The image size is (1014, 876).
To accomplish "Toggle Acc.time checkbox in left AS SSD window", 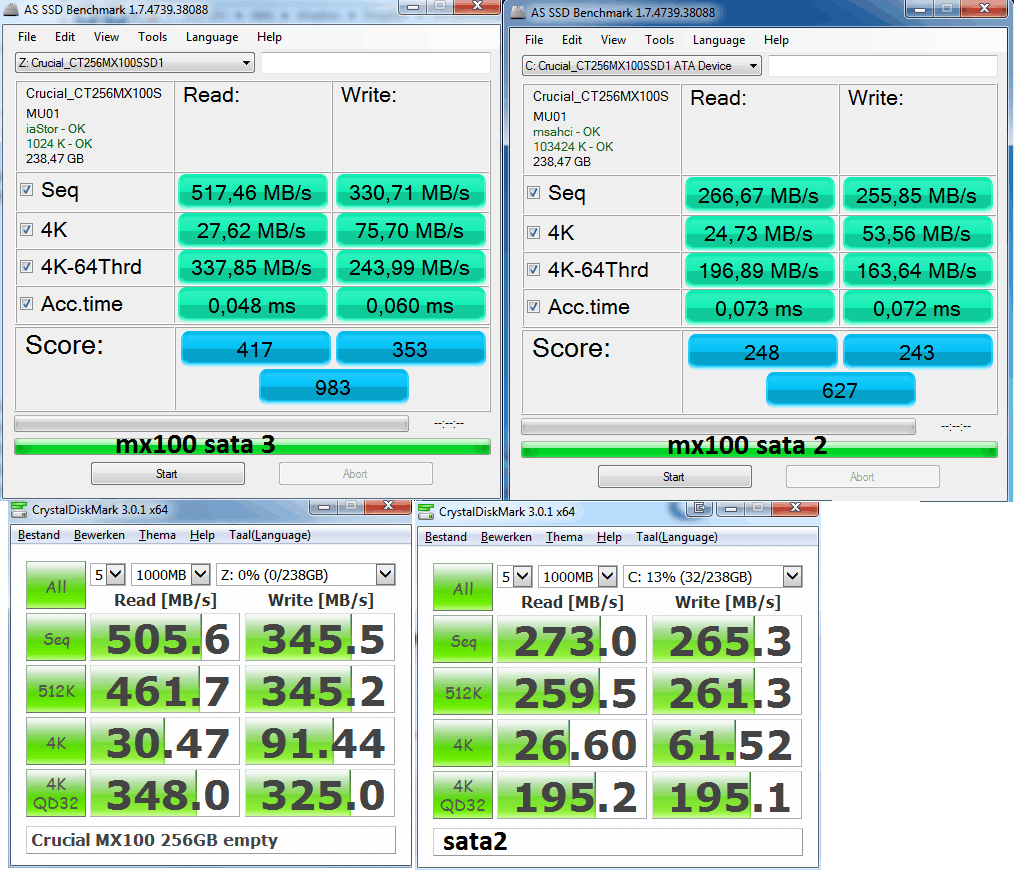I will click(x=27, y=303).
